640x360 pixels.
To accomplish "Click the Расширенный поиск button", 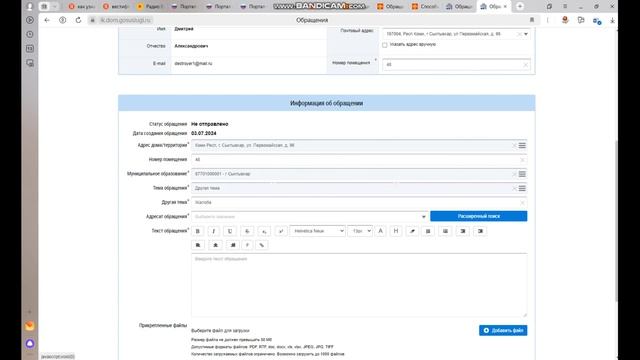I will 478,216.
